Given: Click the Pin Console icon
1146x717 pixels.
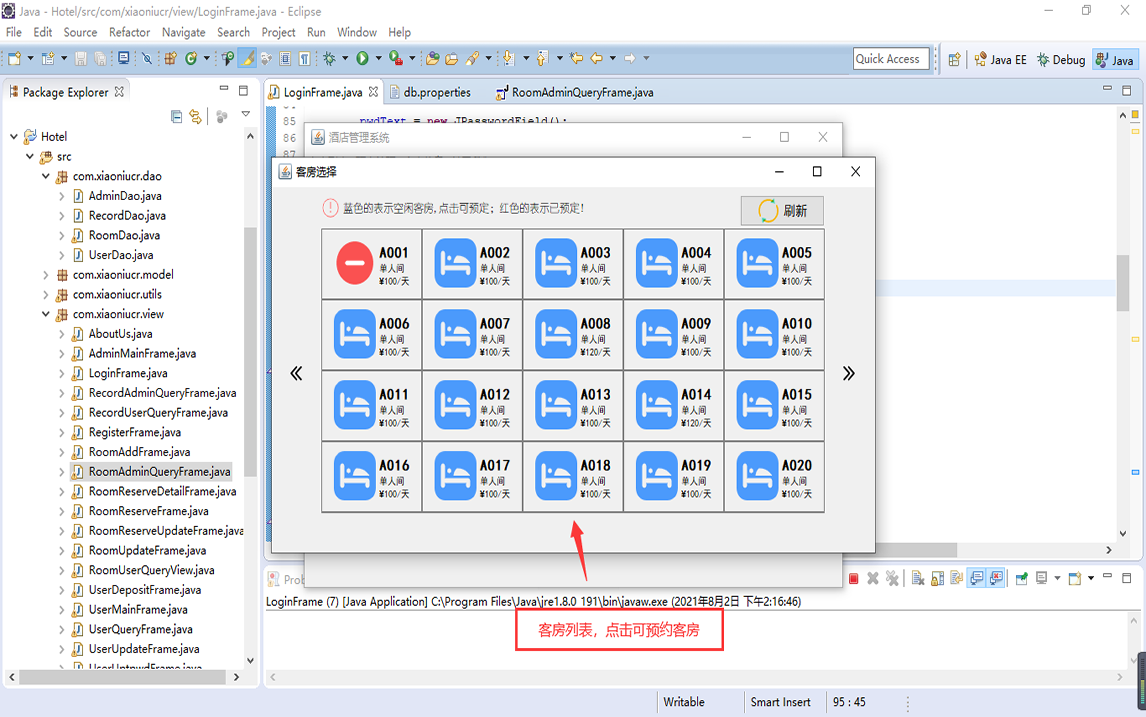Looking at the screenshot, I should [x=1021, y=578].
